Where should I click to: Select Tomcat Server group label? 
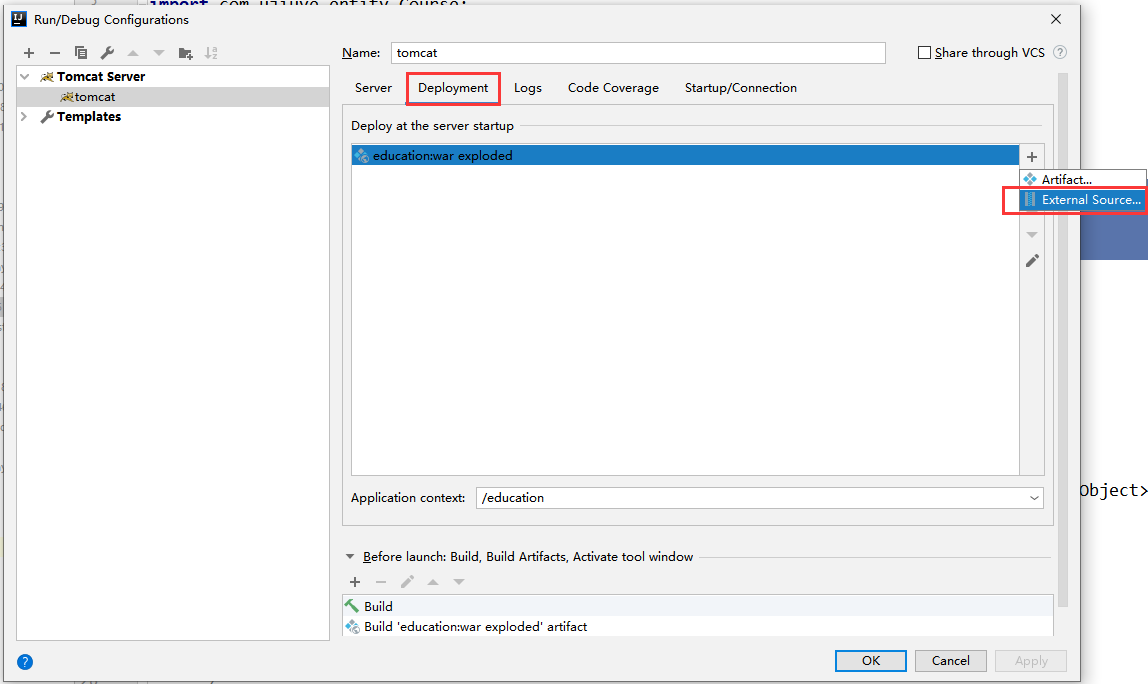(x=101, y=76)
